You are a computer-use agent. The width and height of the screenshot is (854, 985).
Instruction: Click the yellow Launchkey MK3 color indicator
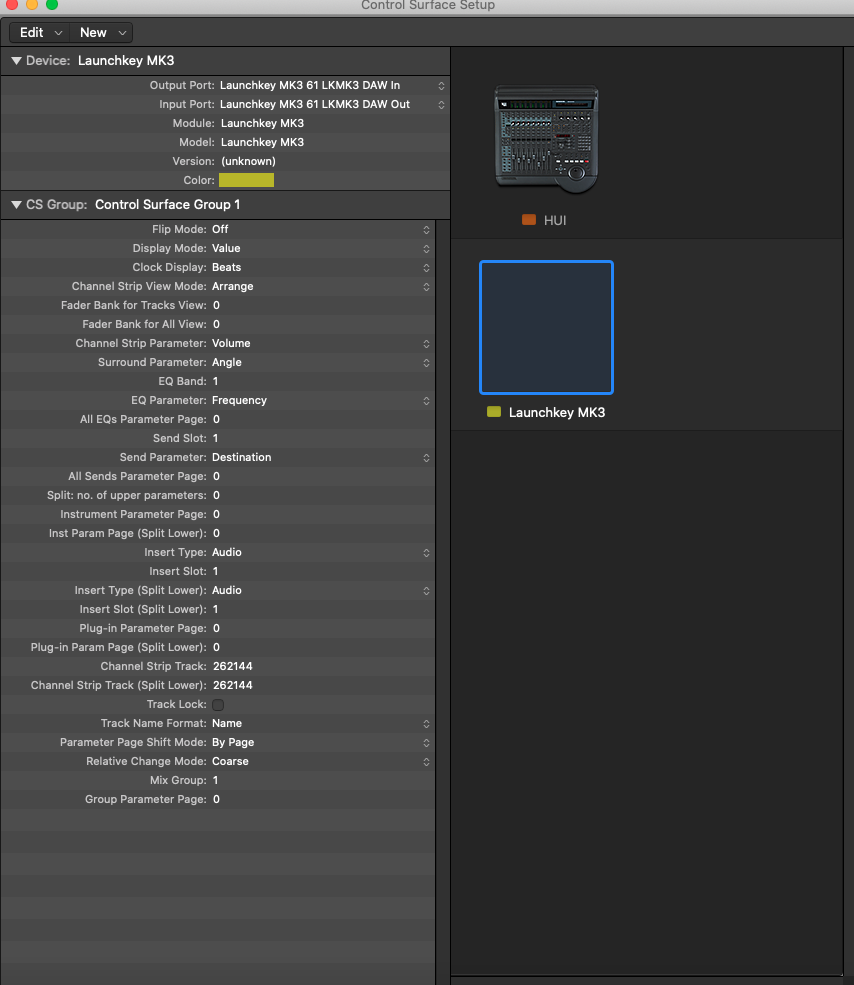494,412
